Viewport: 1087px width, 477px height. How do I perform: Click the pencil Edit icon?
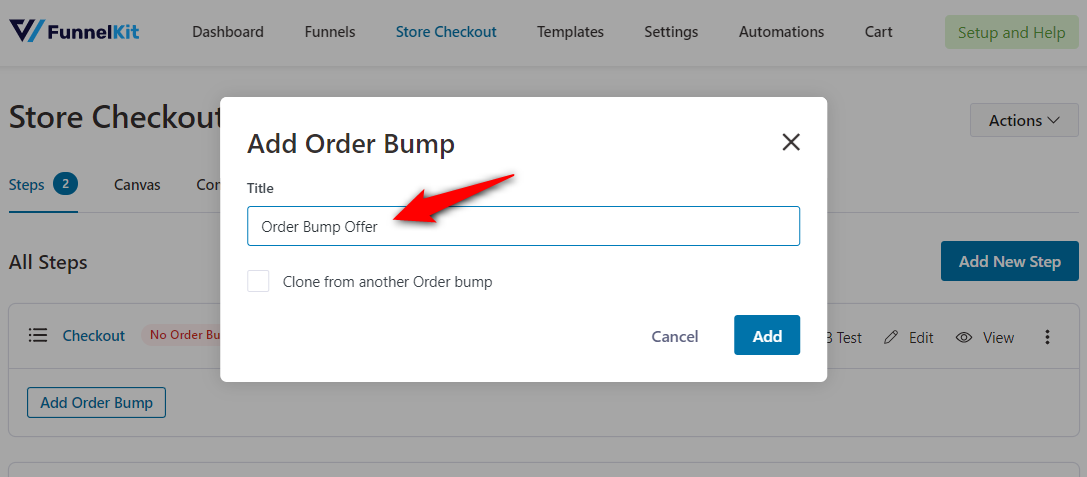click(891, 338)
